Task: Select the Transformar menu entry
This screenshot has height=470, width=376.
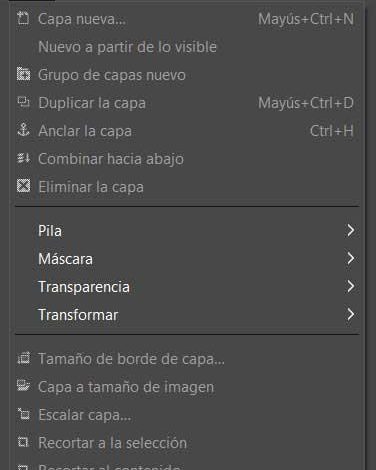Action: (188, 315)
